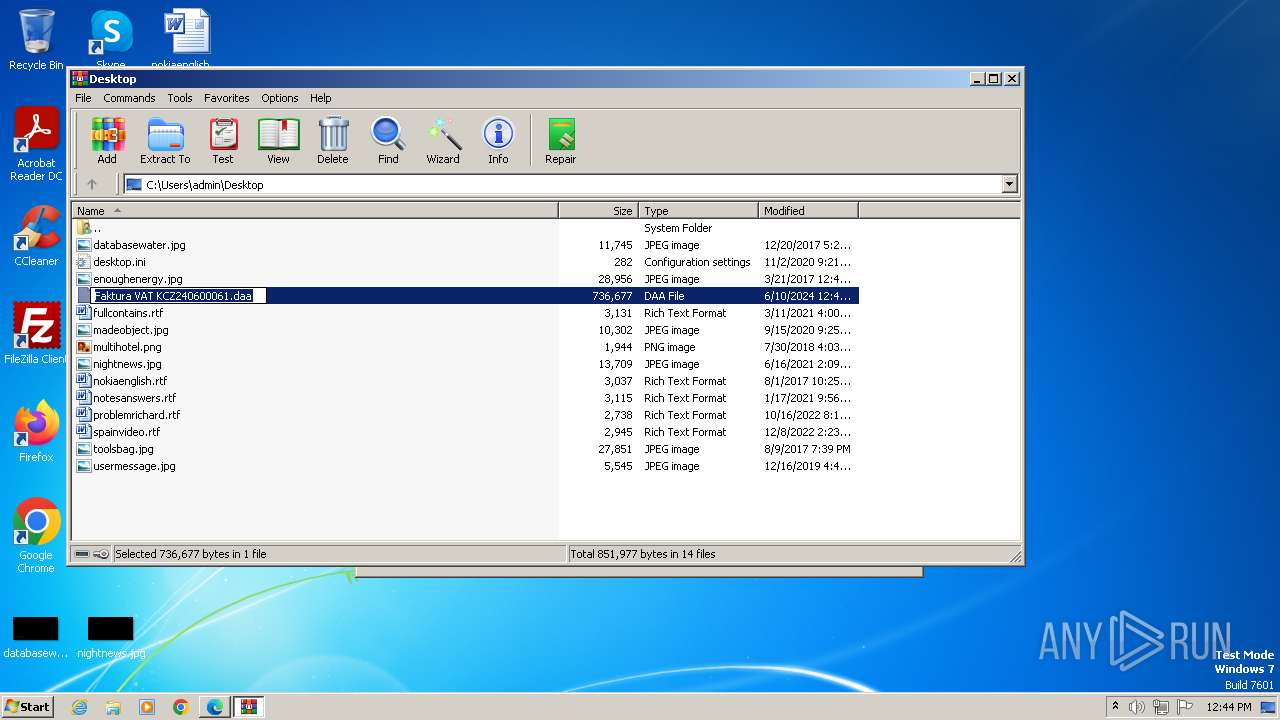Click the Repair archive toolbar icon
Screen dimensions: 1280x720
(x=560, y=140)
